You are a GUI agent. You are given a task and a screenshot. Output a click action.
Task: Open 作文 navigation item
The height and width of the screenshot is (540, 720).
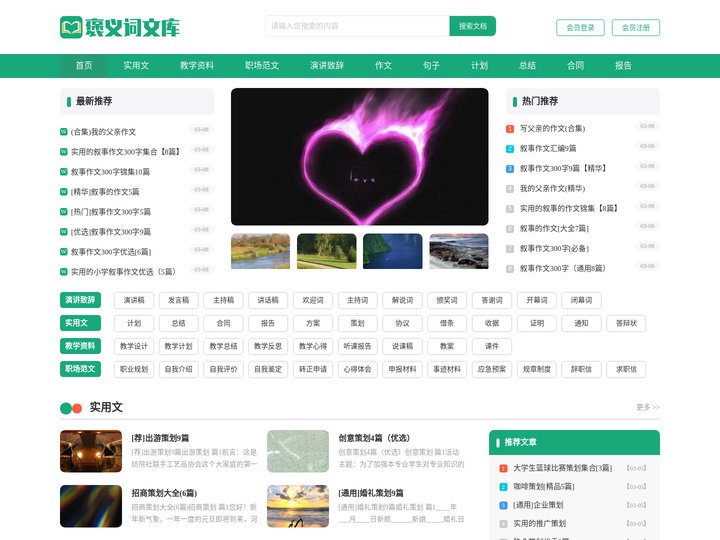click(383, 66)
